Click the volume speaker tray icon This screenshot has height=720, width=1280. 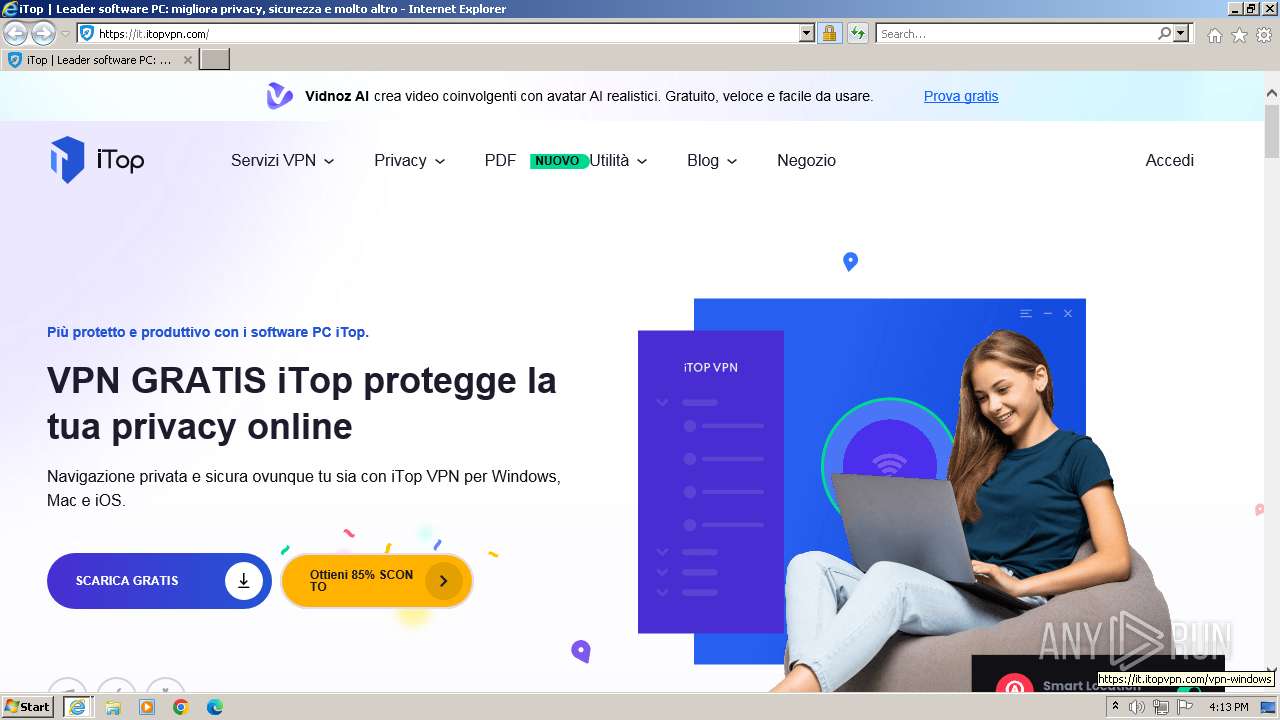(x=1137, y=707)
